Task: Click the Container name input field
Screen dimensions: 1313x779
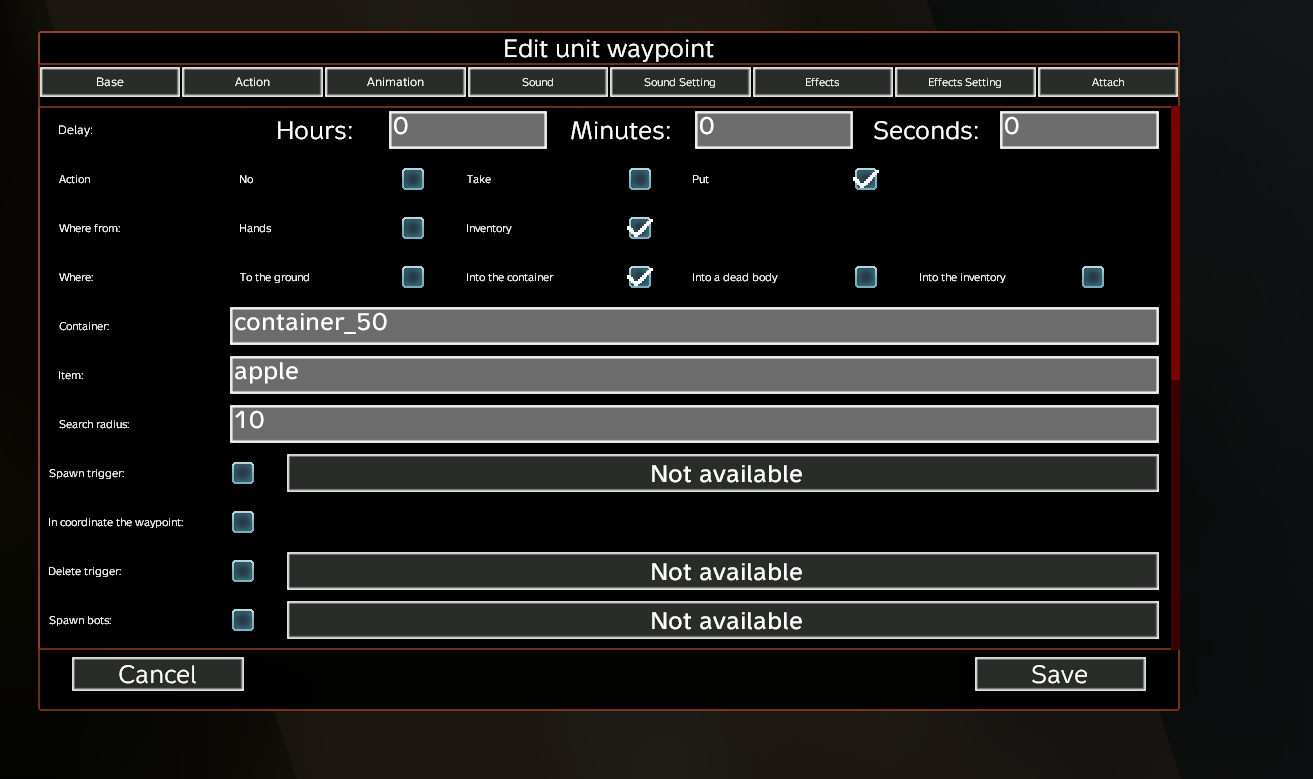Action: tap(694, 326)
